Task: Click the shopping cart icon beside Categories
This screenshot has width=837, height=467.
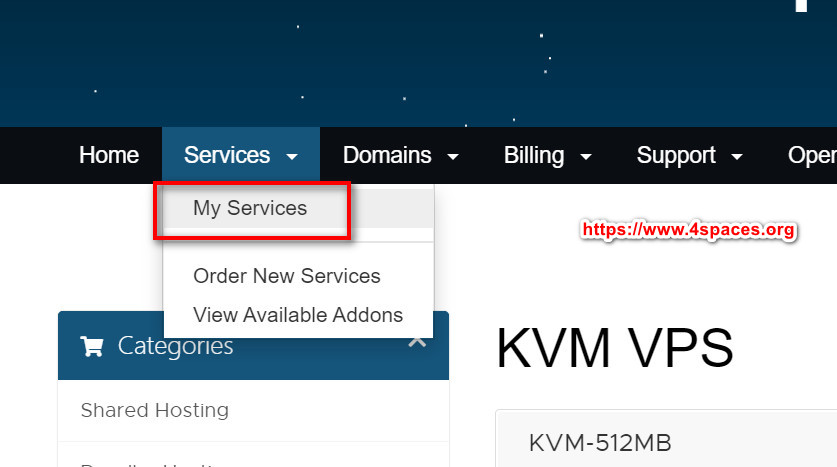Action: [92, 347]
